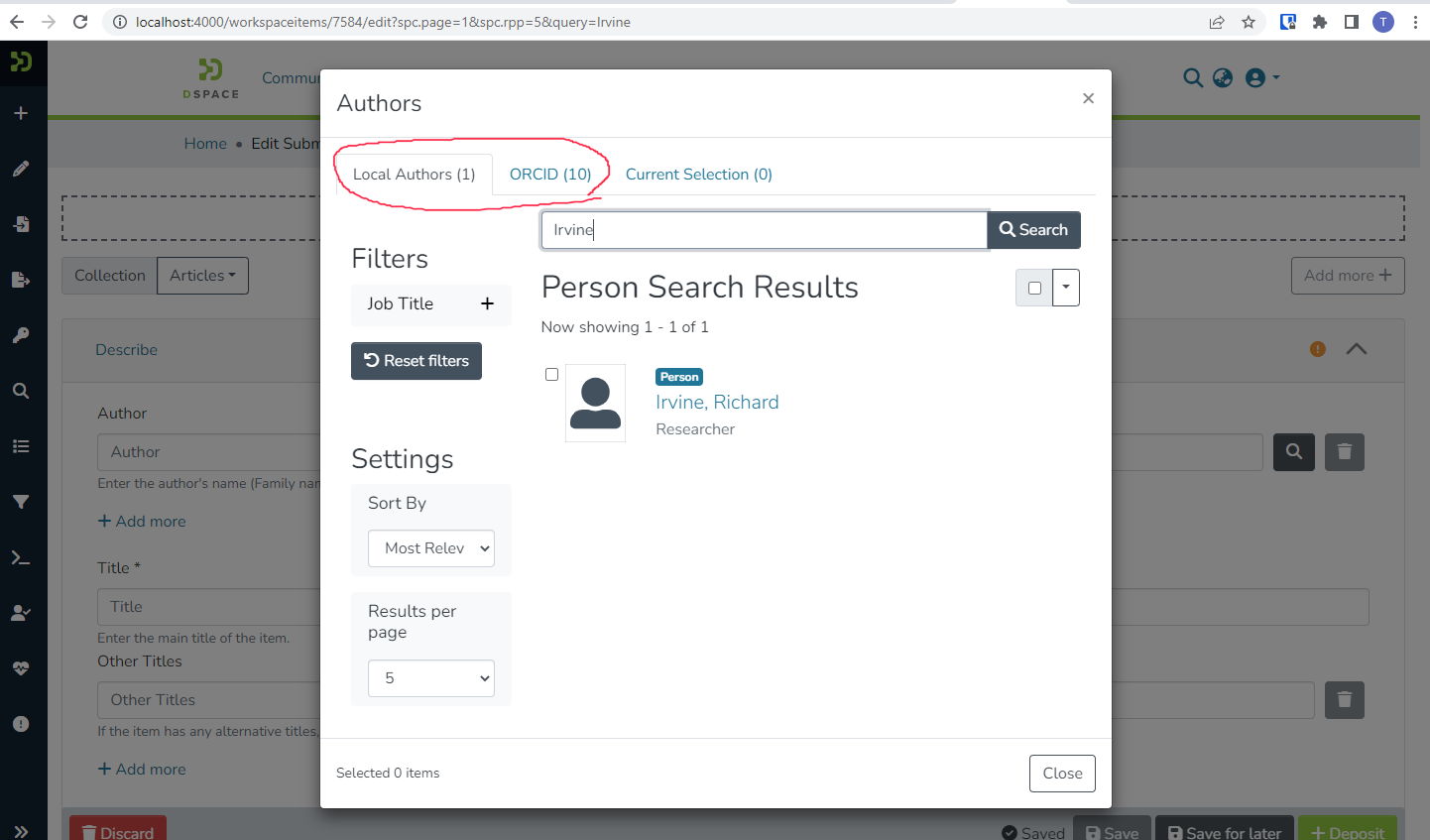Viewport: 1430px width, 840px height.
Task: Click the person profile icon in the header
Action: [1255, 76]
